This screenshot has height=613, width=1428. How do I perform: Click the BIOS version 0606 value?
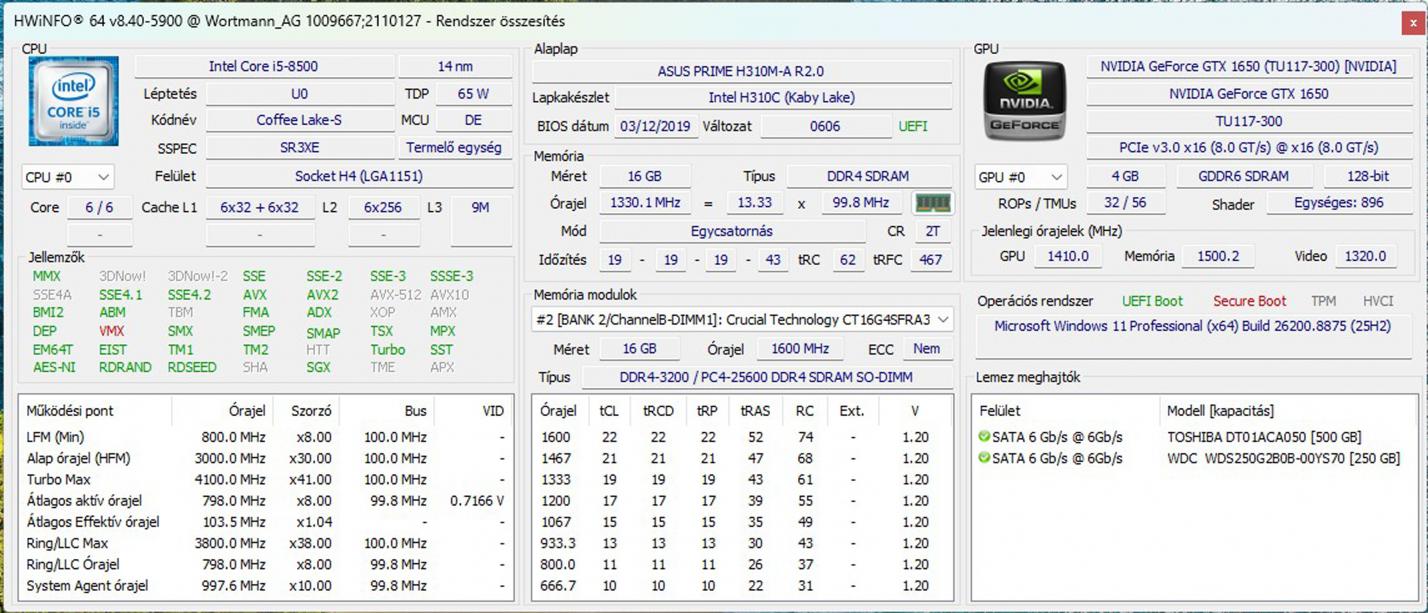pos(825,127)
